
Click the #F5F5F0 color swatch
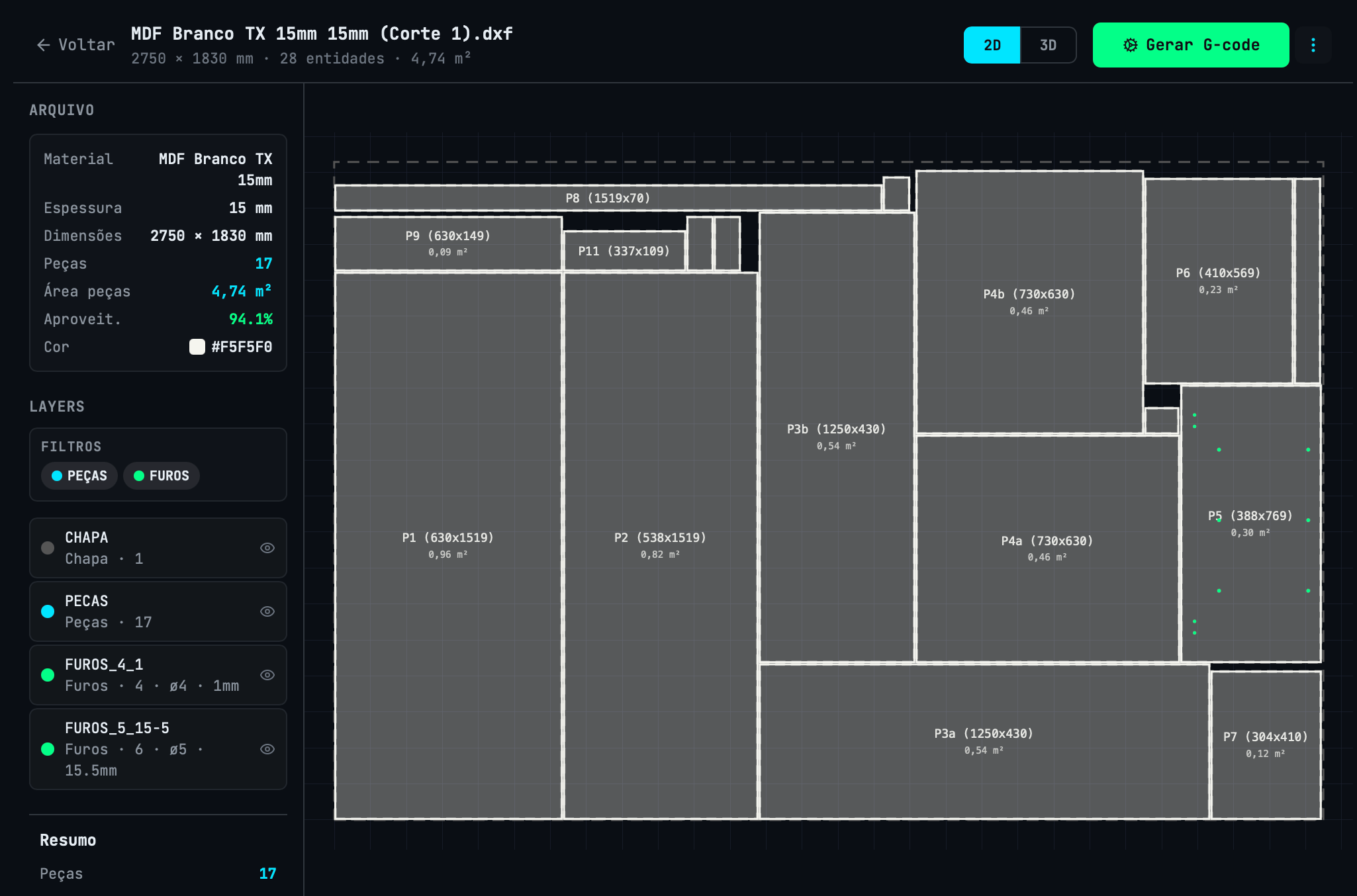197,347
